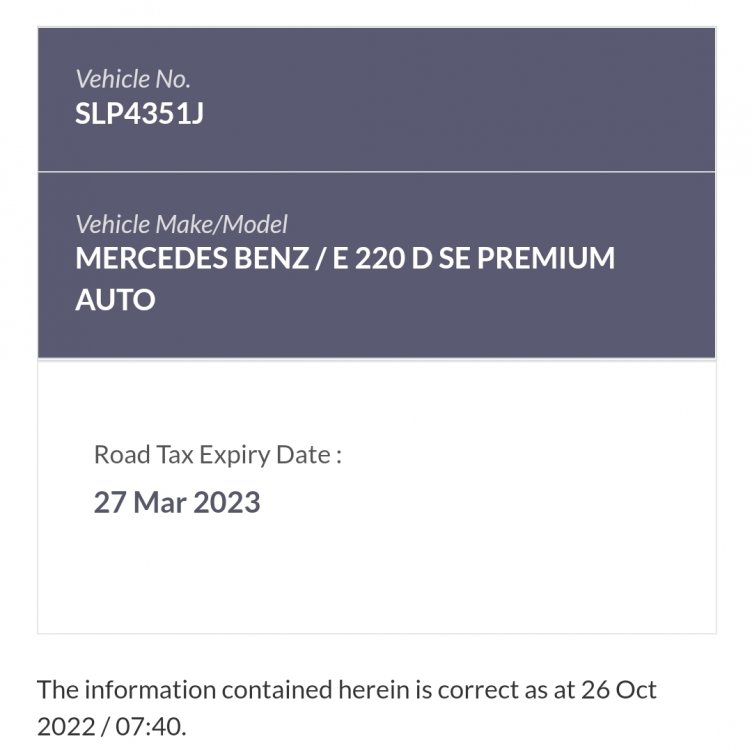Viewport: 752px width, 750px height.
Task: Click the "Road Tax Expiry Date" label
Action: coord(217,455)
